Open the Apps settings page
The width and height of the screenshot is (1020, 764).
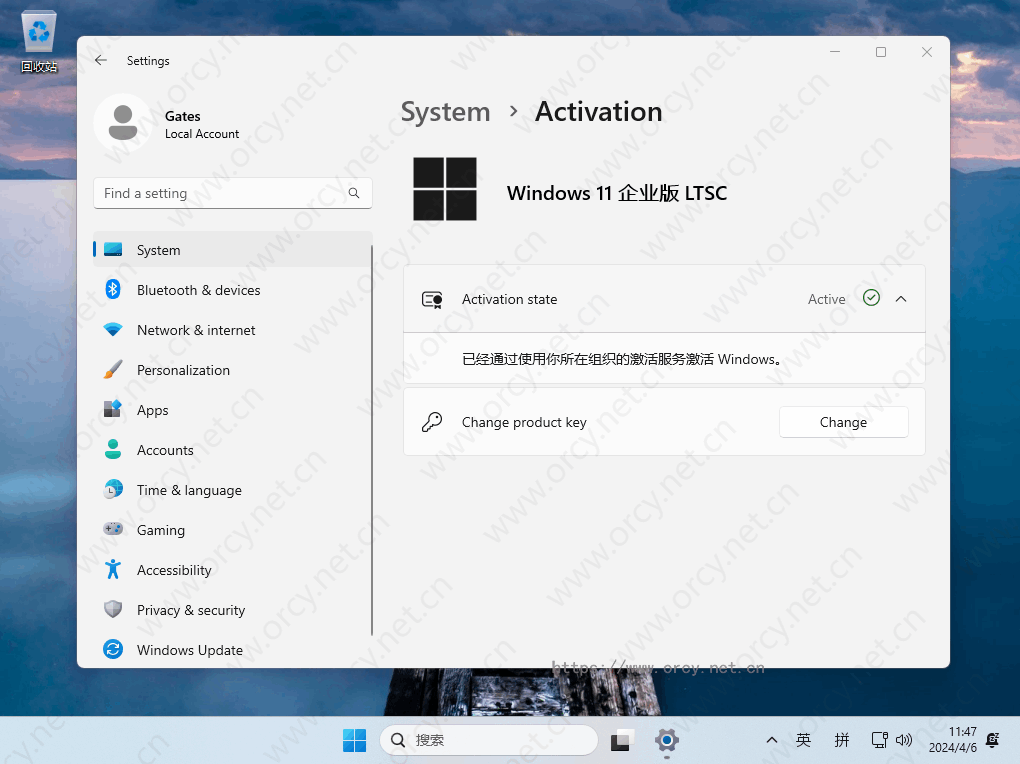tap(233, 410)
